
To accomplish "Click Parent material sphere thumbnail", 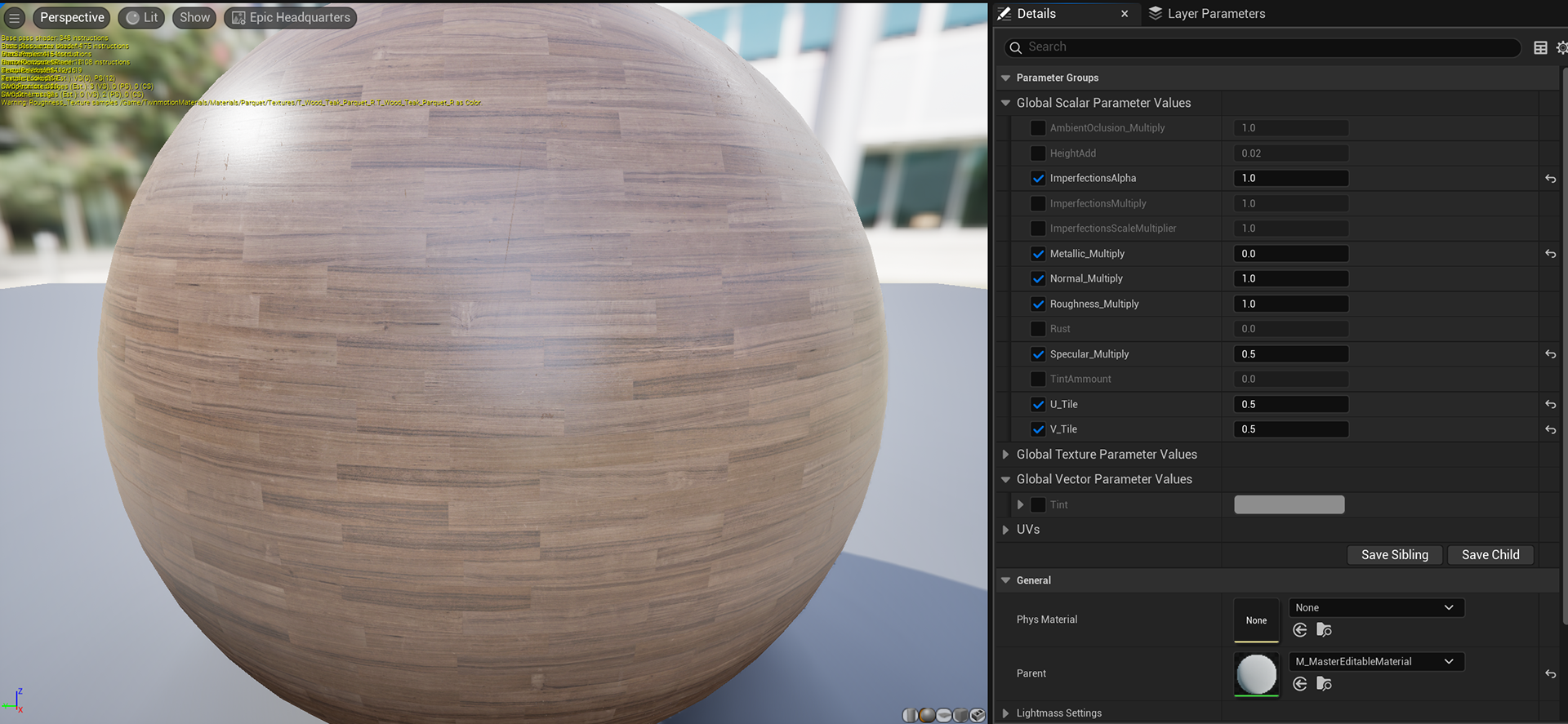I will [x=1256, y=674].
